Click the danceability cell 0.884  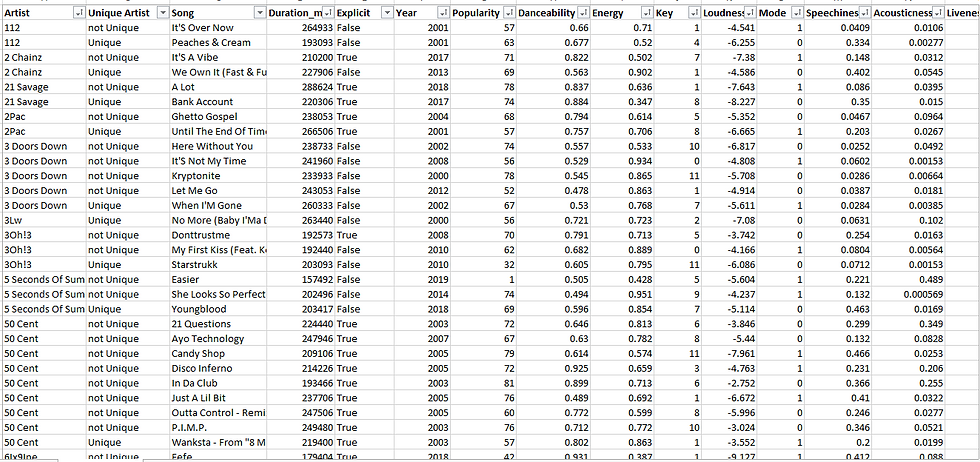point(553,102)
